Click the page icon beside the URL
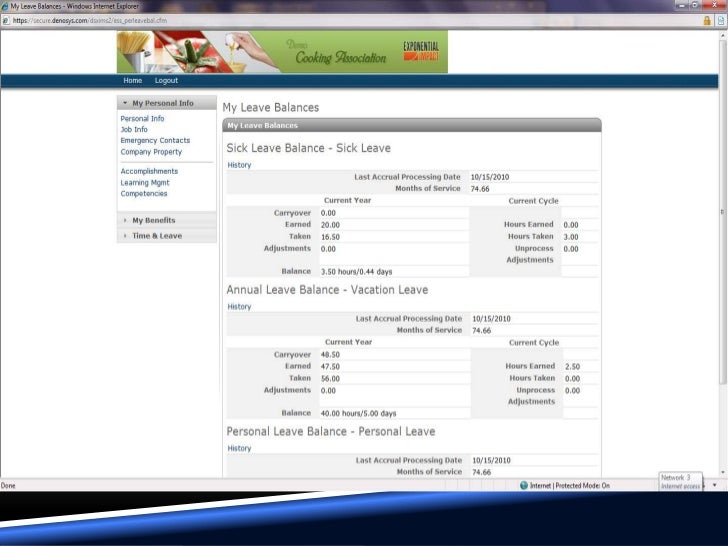Viewport: 728px width, 546px height. [x=6, y=20]
